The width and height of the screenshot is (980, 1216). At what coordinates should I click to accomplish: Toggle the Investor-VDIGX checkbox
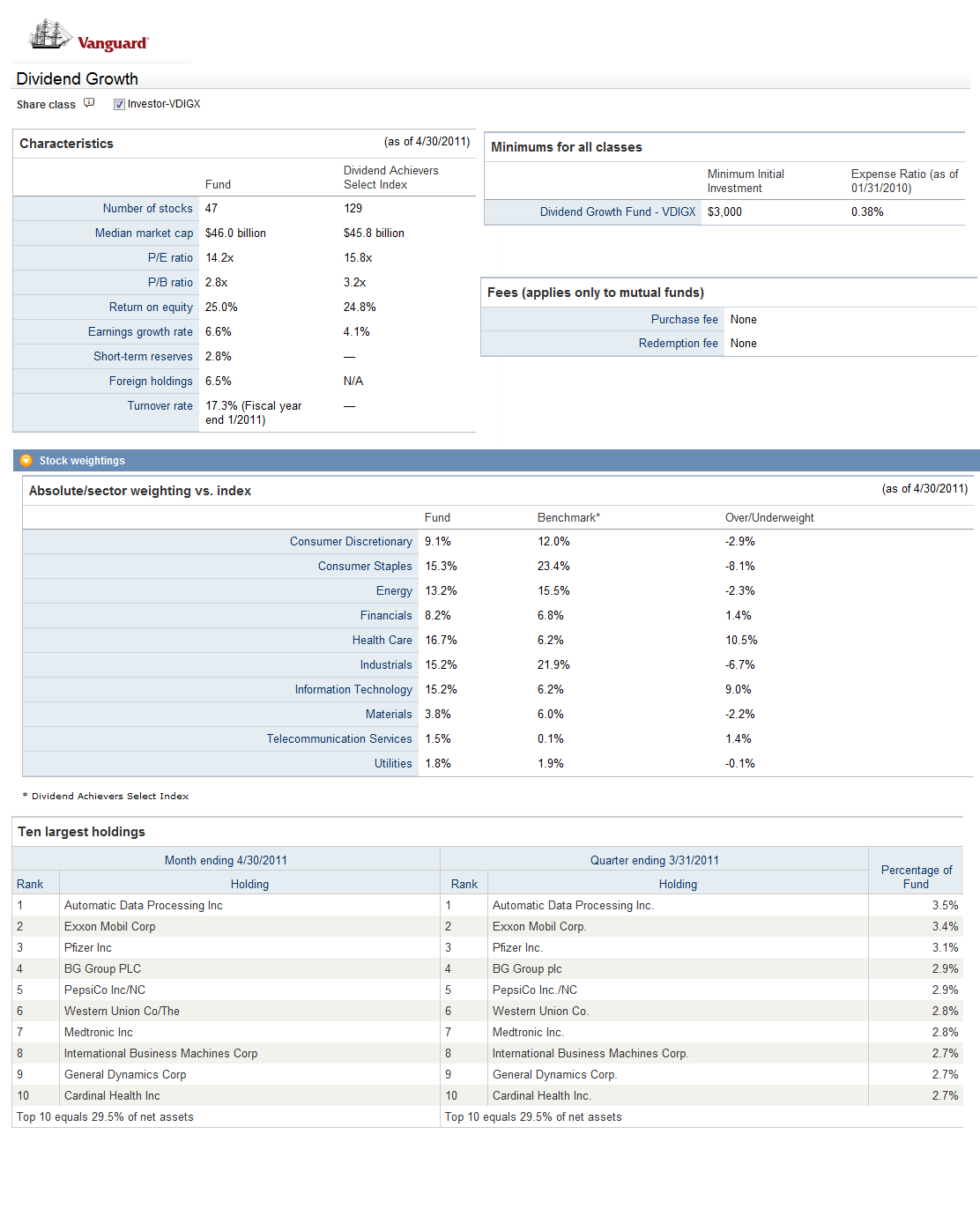pos(119,103)
